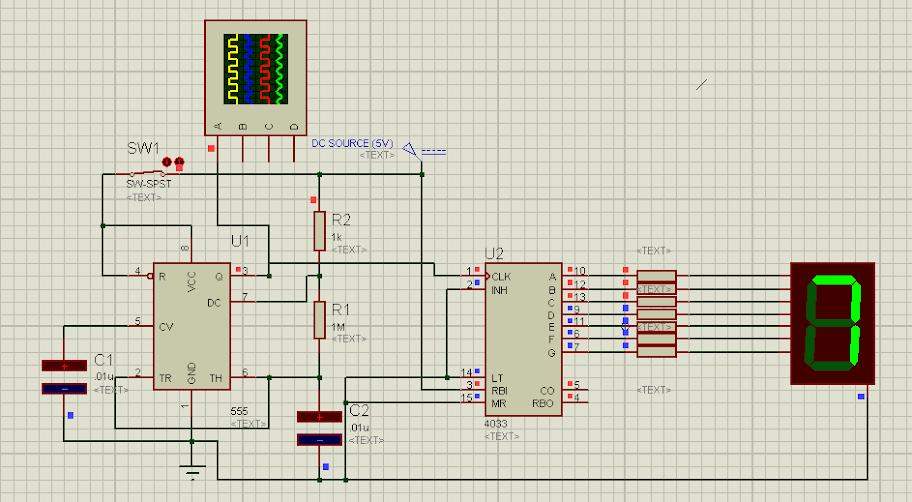Select the U2 4033 counter chip body
The image size is (912, 502).
coord(523,339)
